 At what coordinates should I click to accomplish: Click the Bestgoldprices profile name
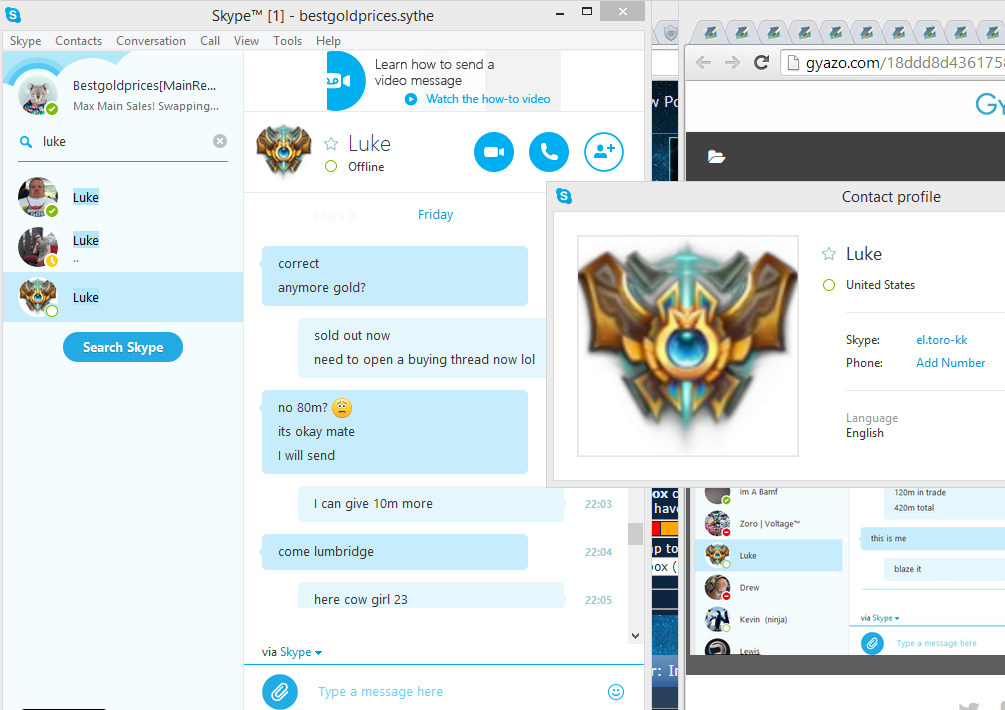tap(144, 85)
